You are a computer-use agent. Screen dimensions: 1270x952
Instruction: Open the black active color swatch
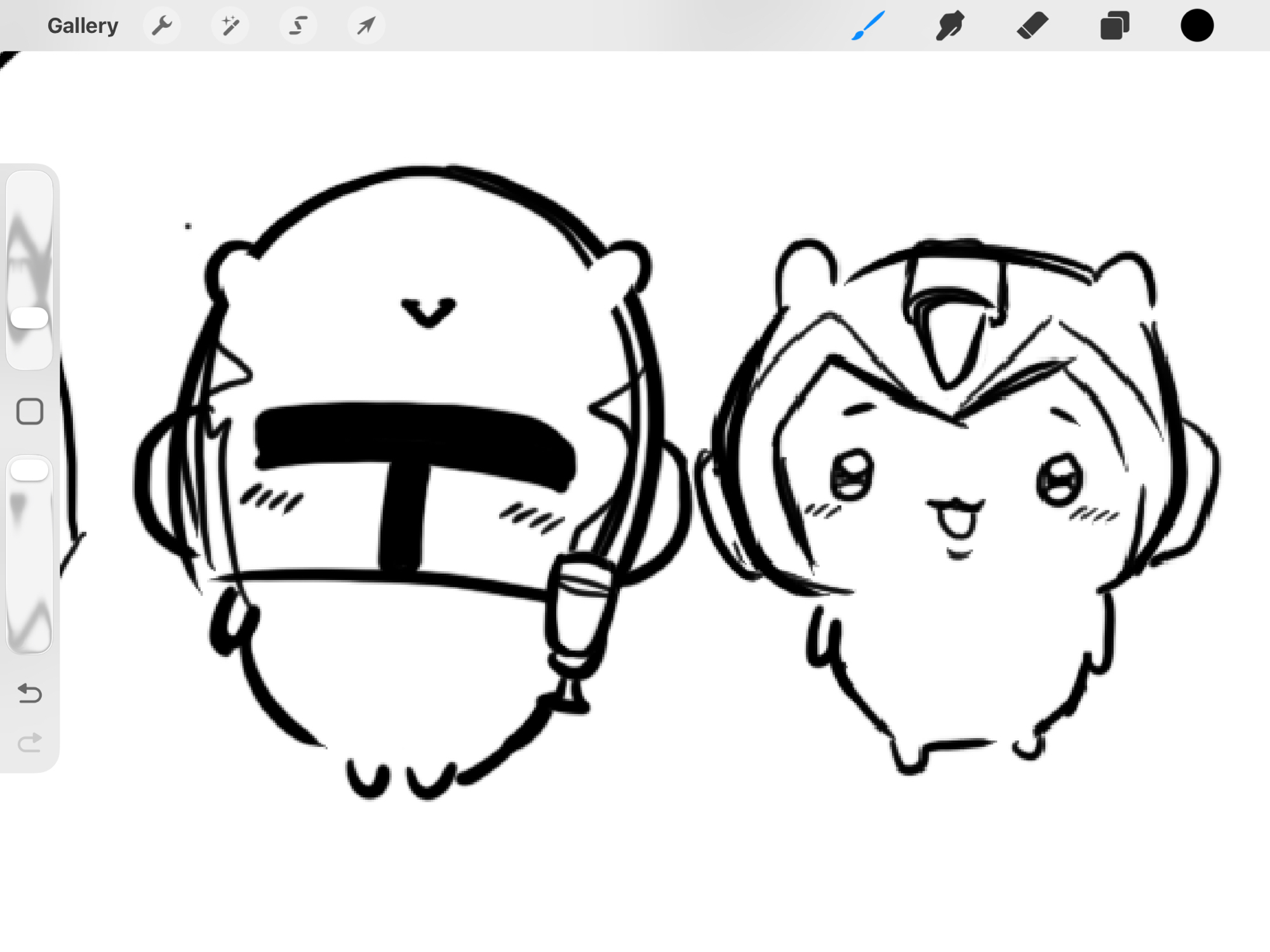click(x=1196, y=26)
